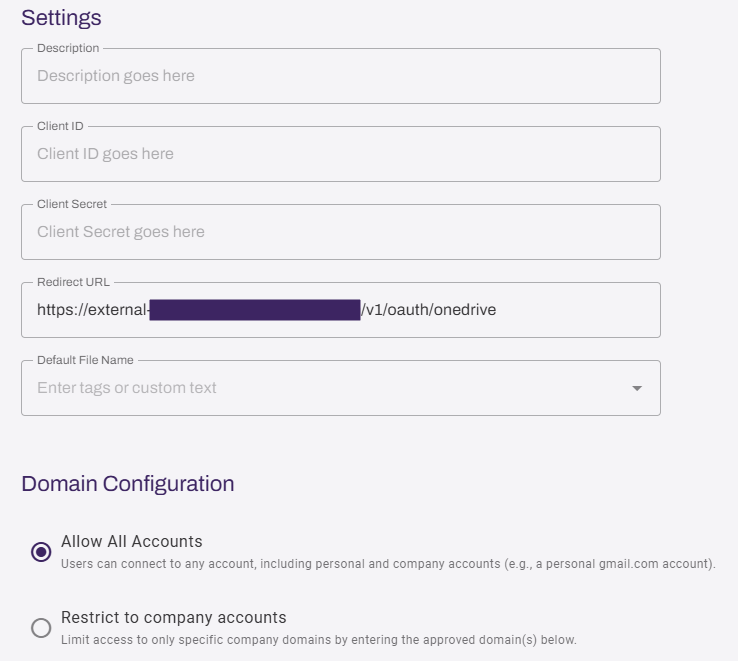Click the Domain Configuration heading
The image size is (738, 661).
click(128, 484)
